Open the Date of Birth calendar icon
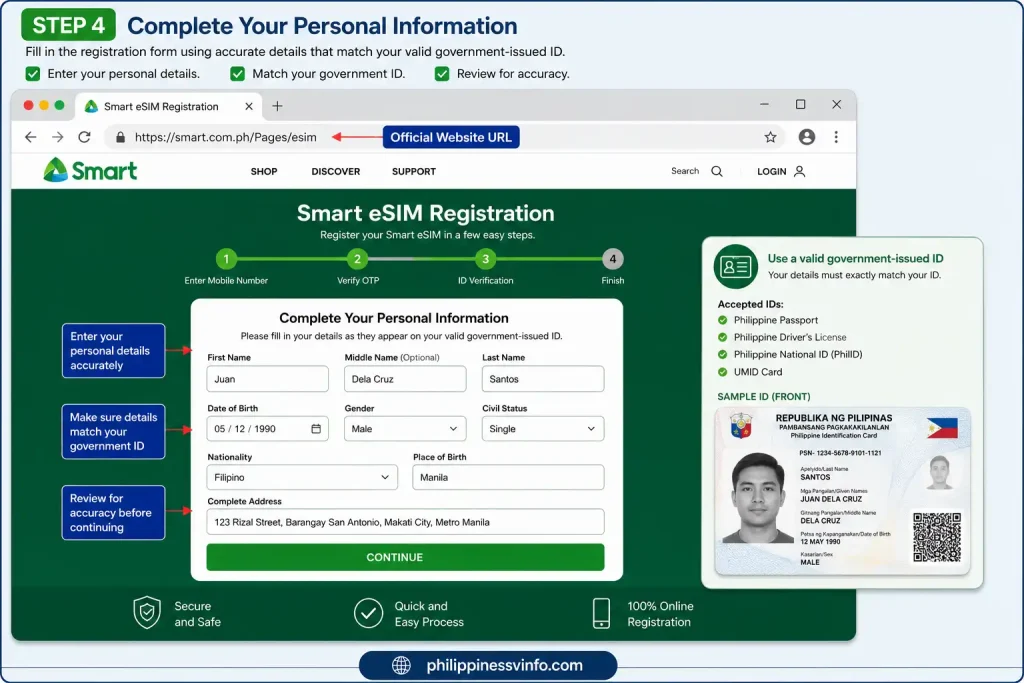 point(316,429)
